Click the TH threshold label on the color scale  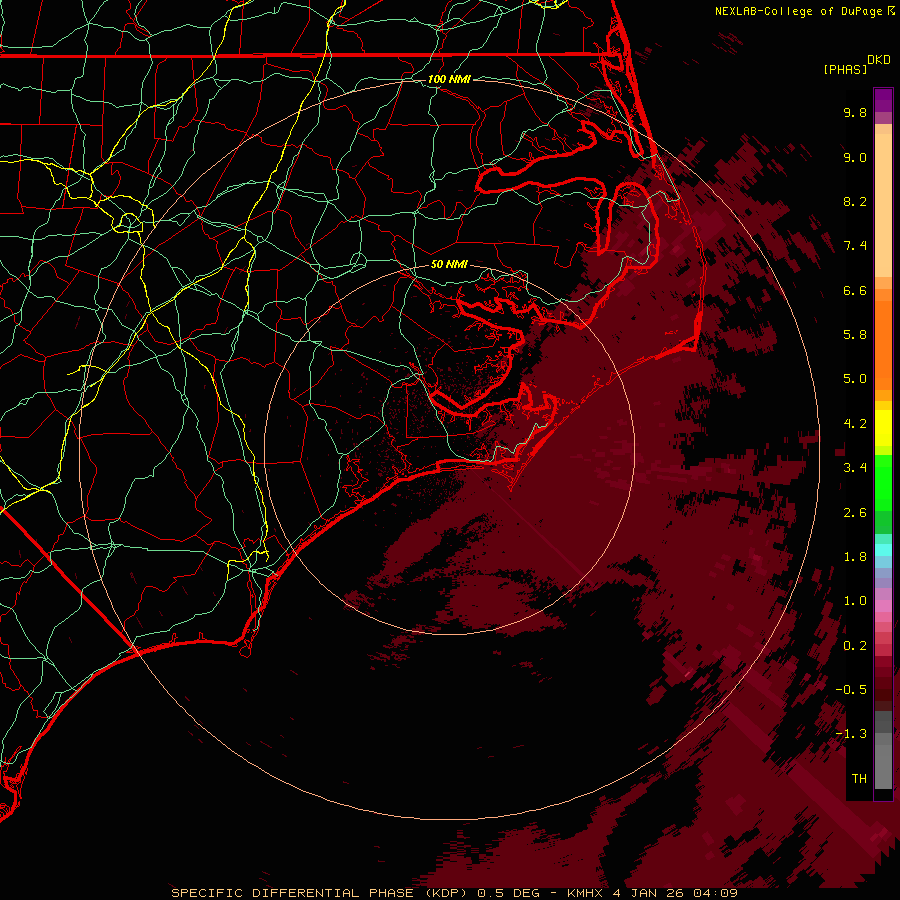tap(859, 779)
